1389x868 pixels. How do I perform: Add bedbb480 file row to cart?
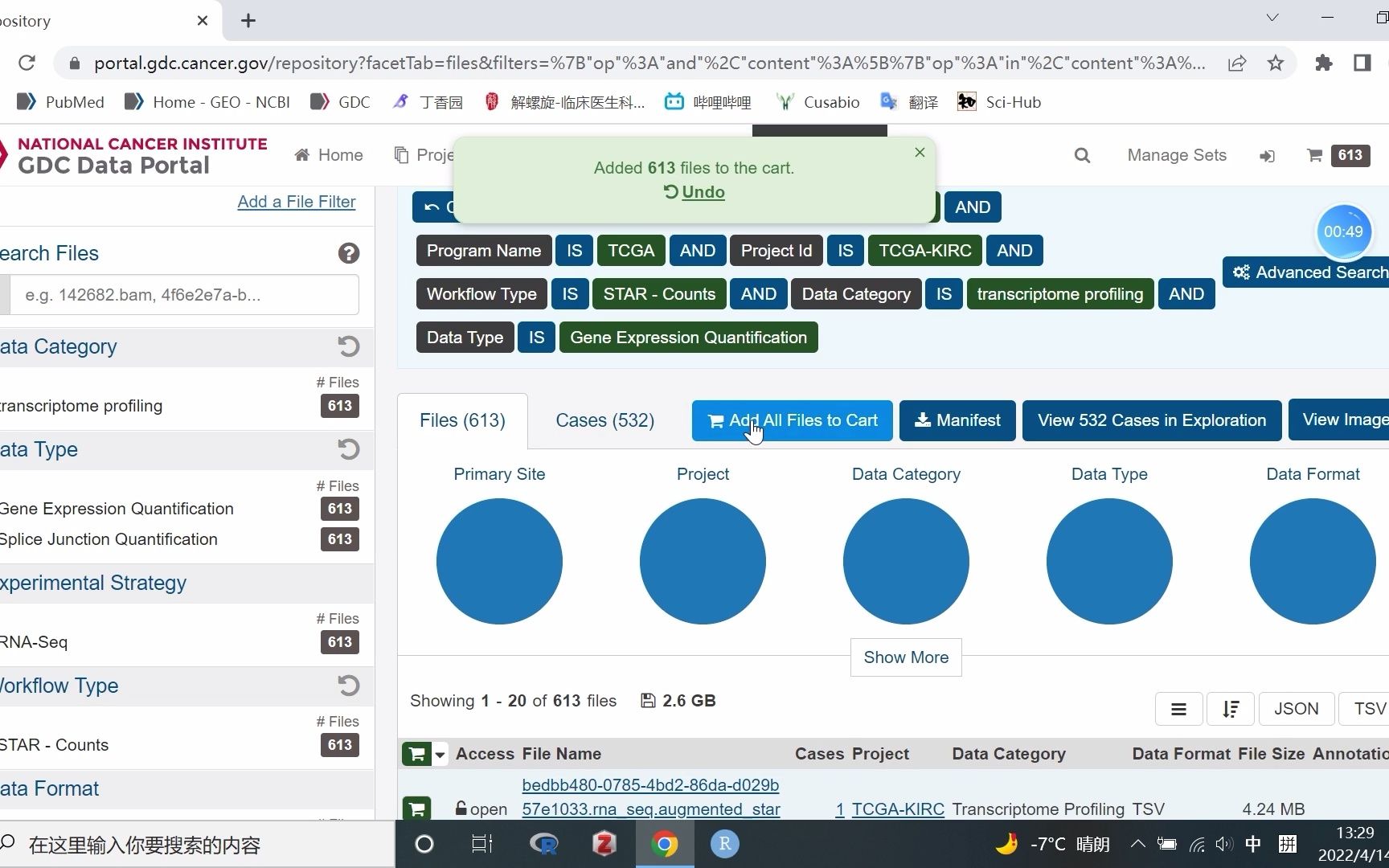coord(417,809)
